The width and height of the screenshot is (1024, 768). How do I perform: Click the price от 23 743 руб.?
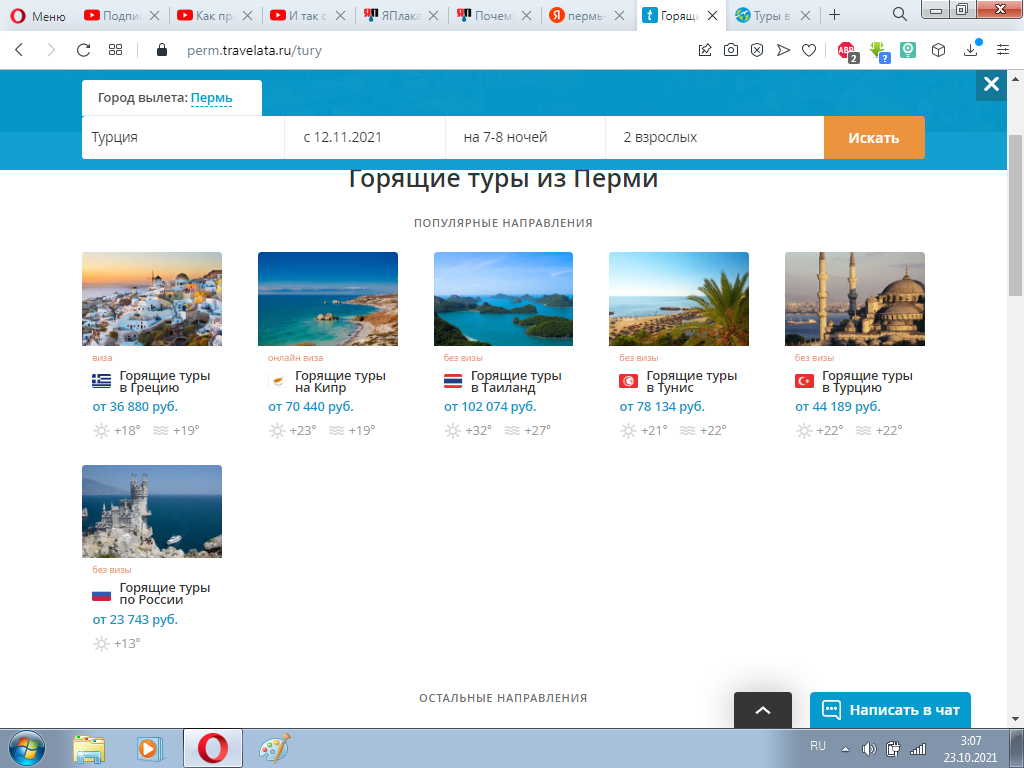pyautogui.click(x=135, y=619)
